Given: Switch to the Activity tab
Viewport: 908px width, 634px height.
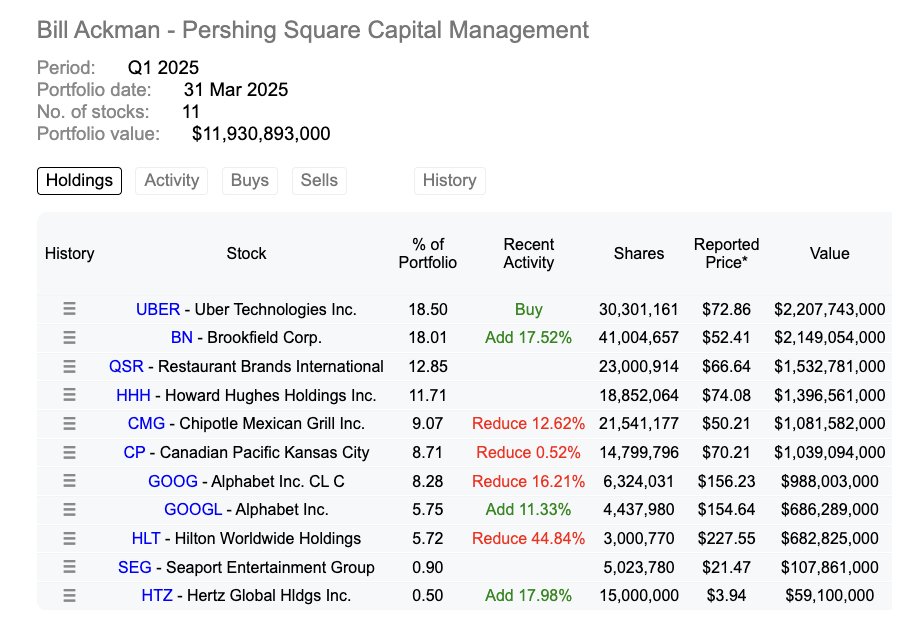Looking at the screenshot, I should point(171,181).
